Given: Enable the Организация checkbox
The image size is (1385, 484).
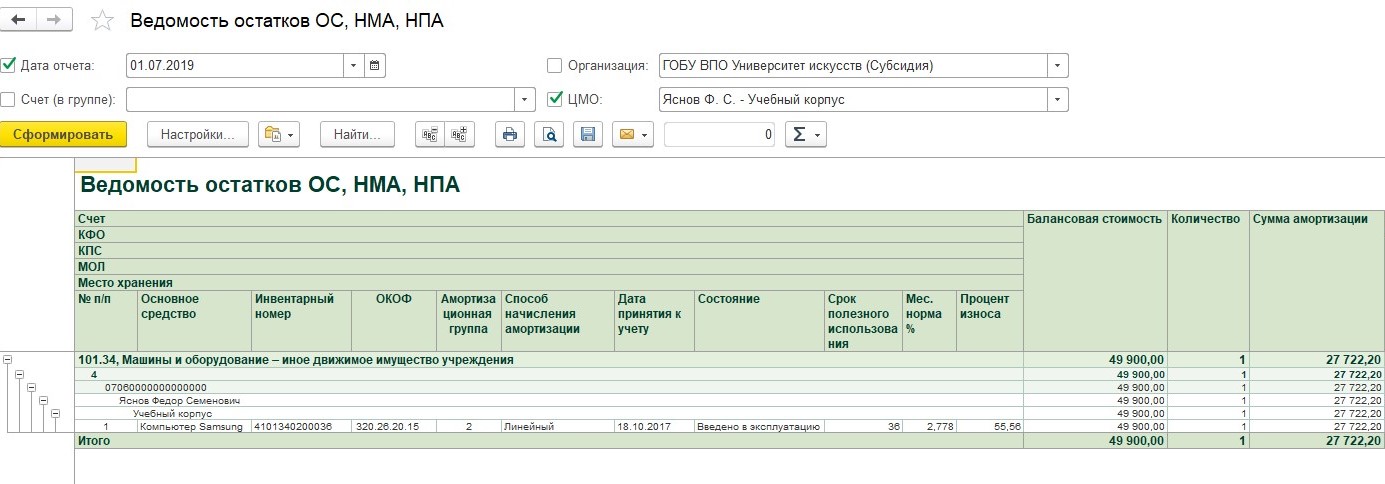Looking at the screenshot, I should [555, 66].
